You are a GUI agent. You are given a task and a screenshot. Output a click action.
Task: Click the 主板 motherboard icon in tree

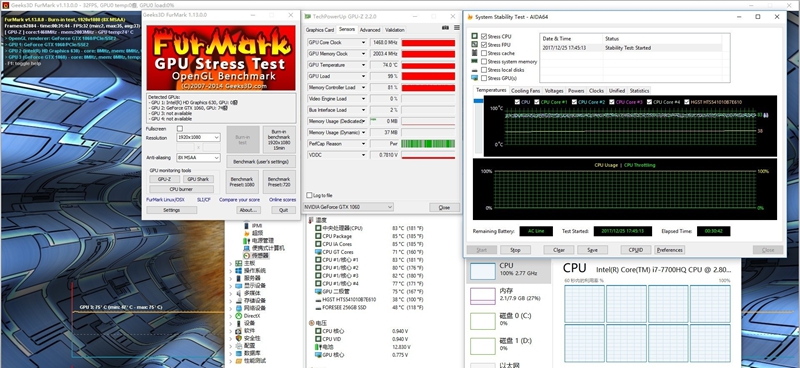(239, 263)
